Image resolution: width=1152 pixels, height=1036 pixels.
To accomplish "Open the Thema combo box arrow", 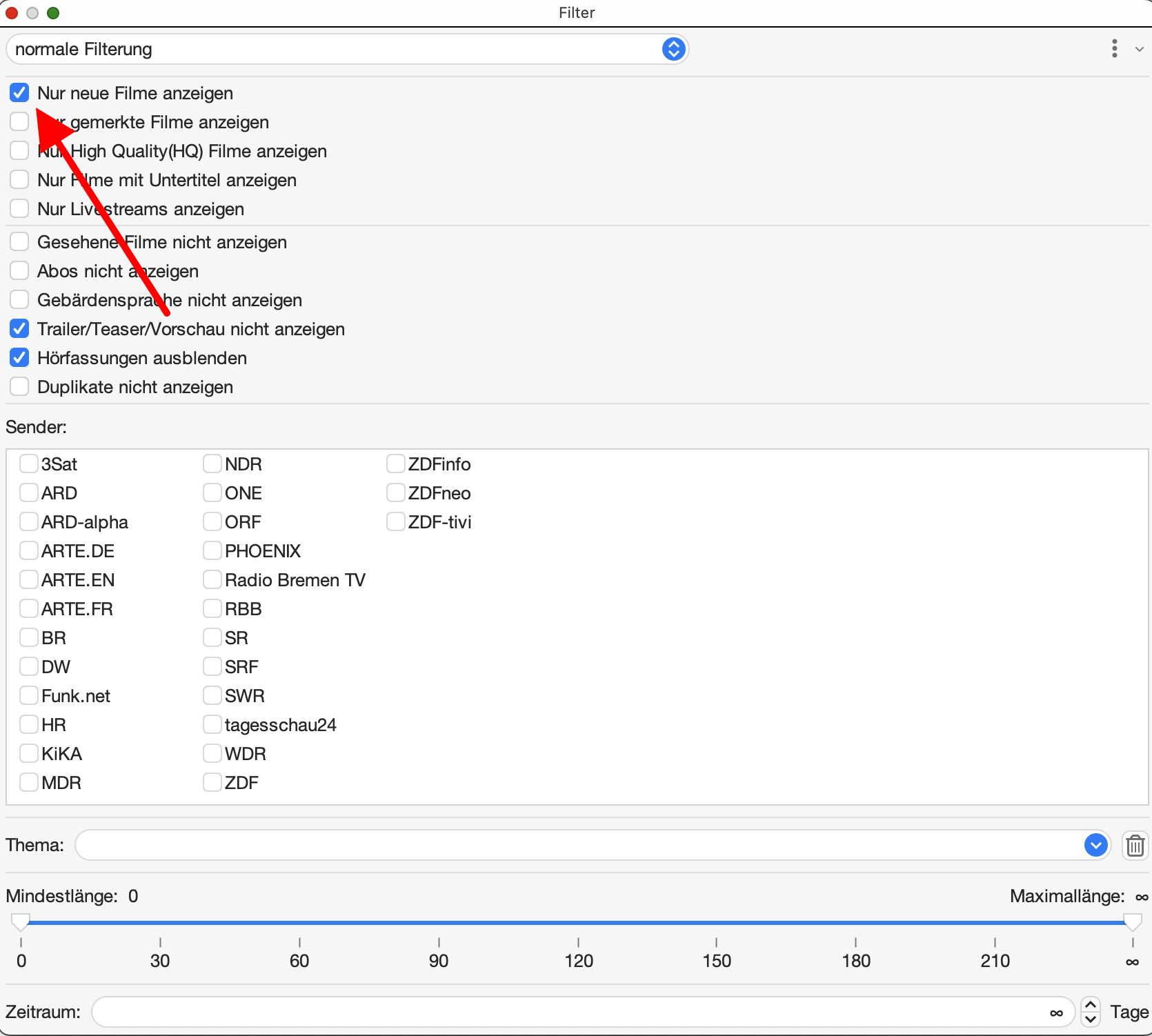I will tap(1095, 845).
